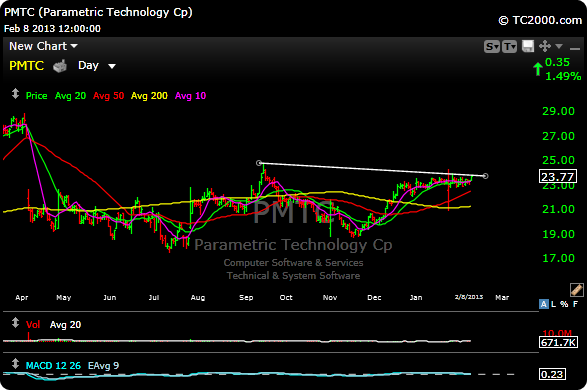Click the 23.77 current price box

558,177
